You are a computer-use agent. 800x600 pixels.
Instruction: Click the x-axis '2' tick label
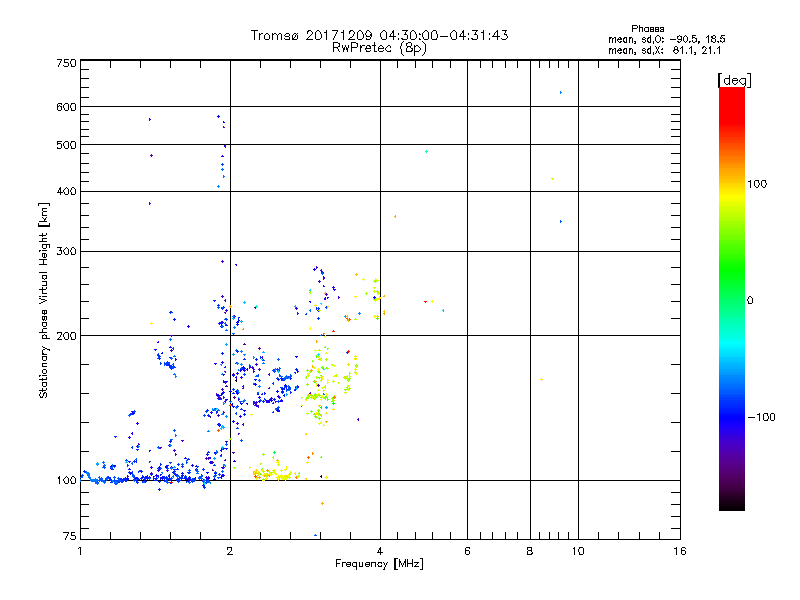click(230, 551)
